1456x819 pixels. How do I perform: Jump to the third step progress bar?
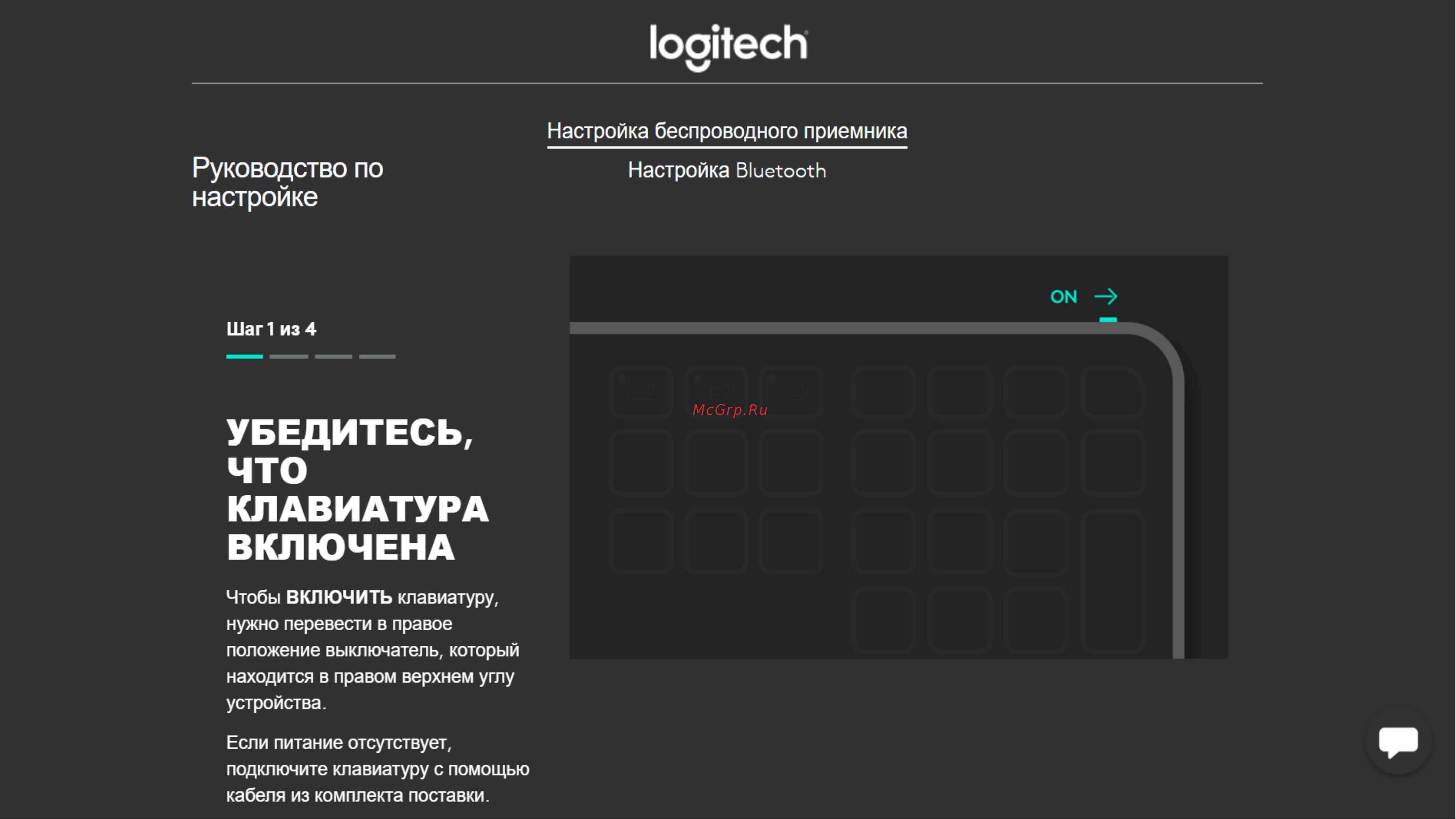(334, 357)
